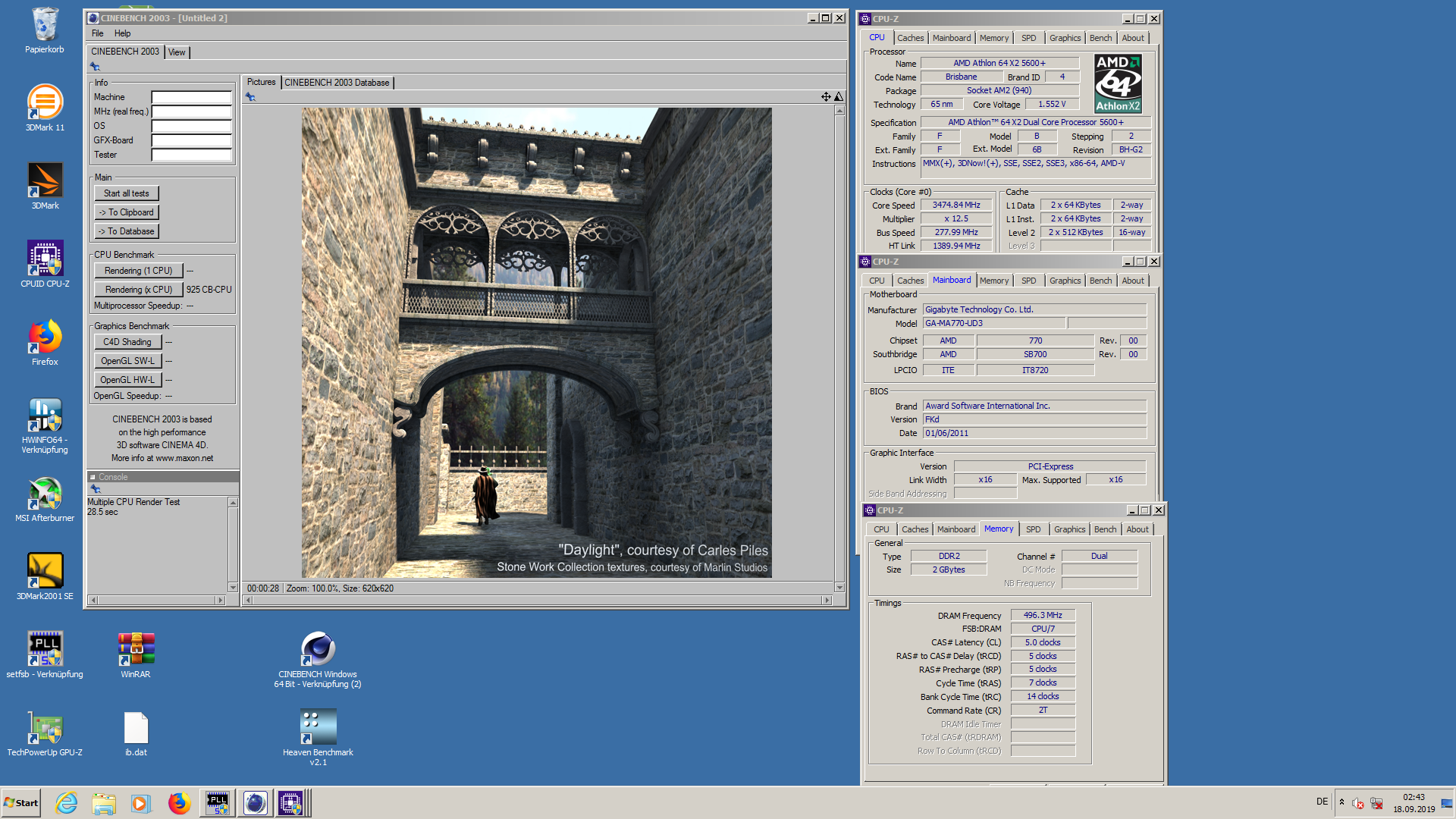Switch to setfsb PLL taskbar item
1456x819 pixels.
(x=218, y=803)
